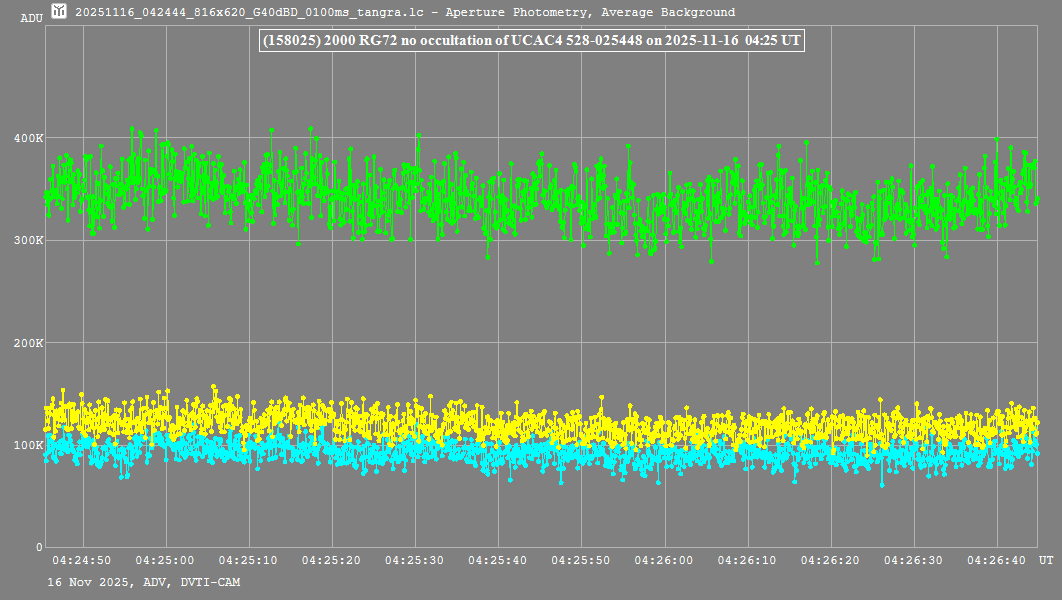Click the 04:25:40 time tick label

pos(498,562)
